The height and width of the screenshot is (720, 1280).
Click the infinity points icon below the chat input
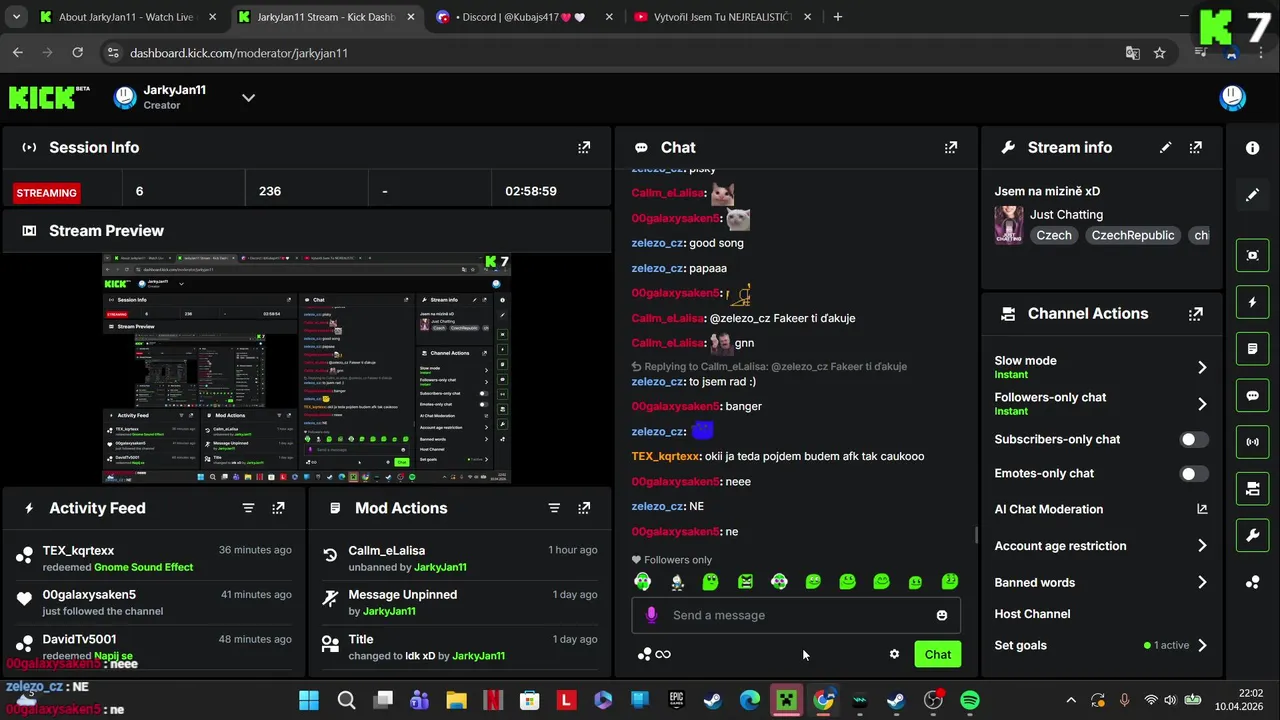click(x=654, y=654)
